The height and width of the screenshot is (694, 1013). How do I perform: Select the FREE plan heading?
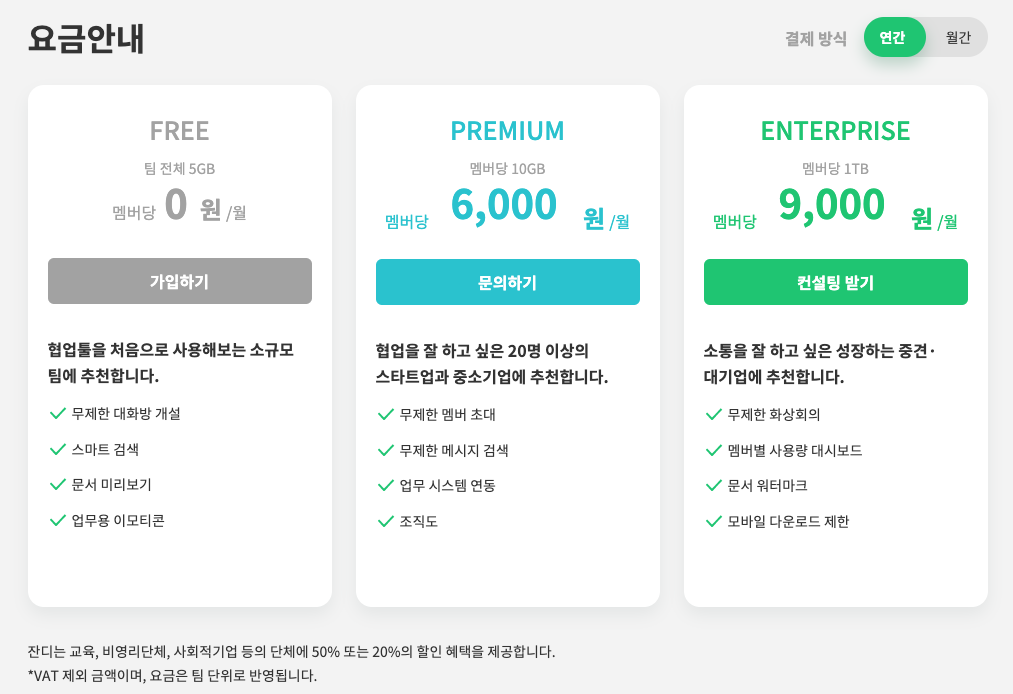tap(180, 131)
